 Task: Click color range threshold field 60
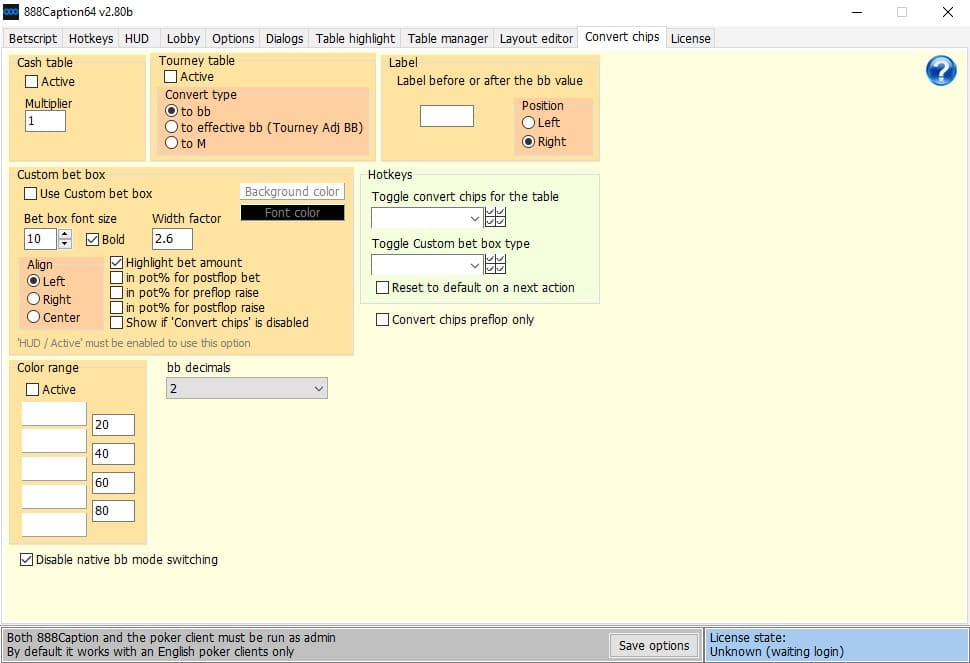point(113,482)
